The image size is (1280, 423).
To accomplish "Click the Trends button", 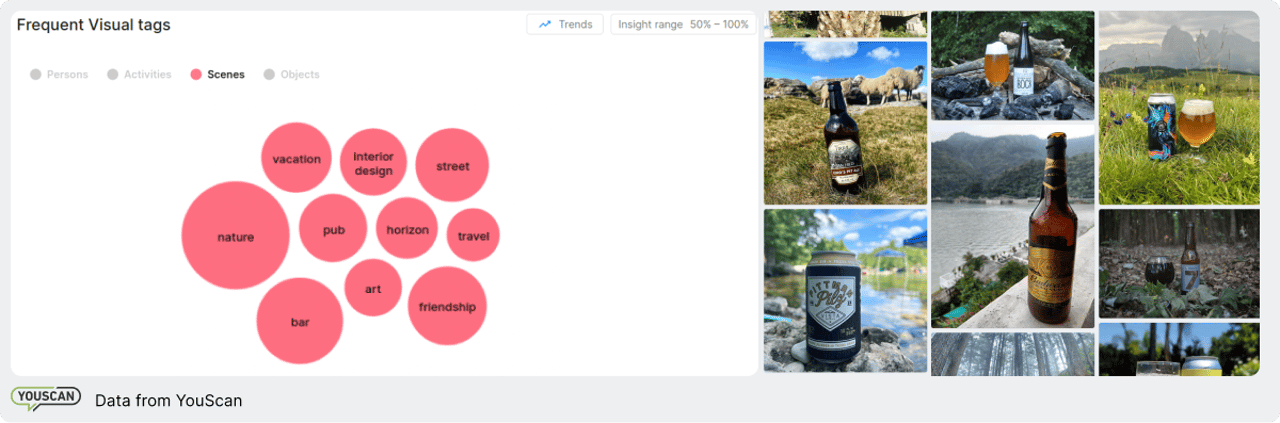I will (565, 24).
